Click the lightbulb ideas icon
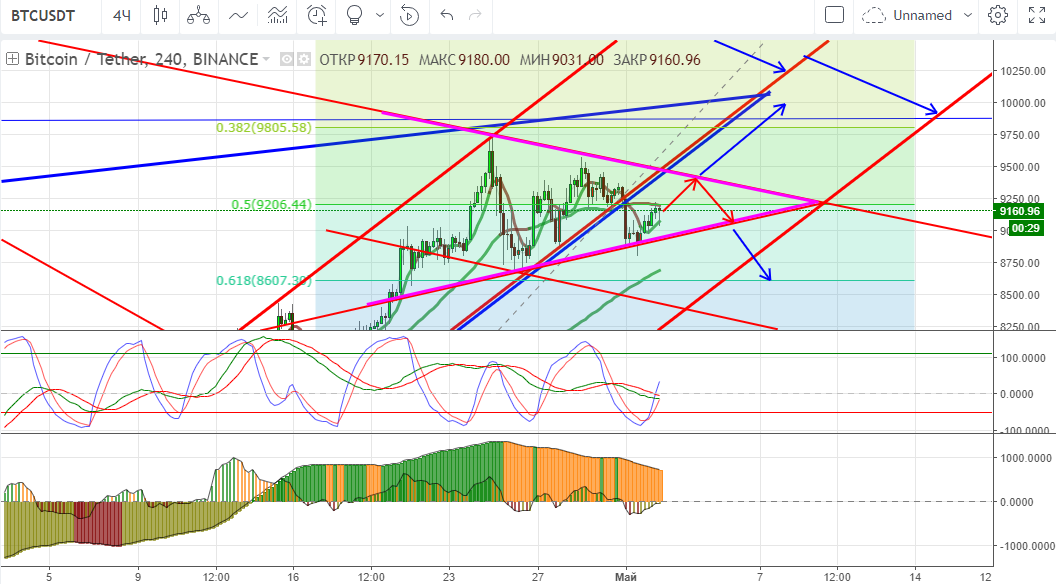Screen dimensions: 1056x584 353,15
